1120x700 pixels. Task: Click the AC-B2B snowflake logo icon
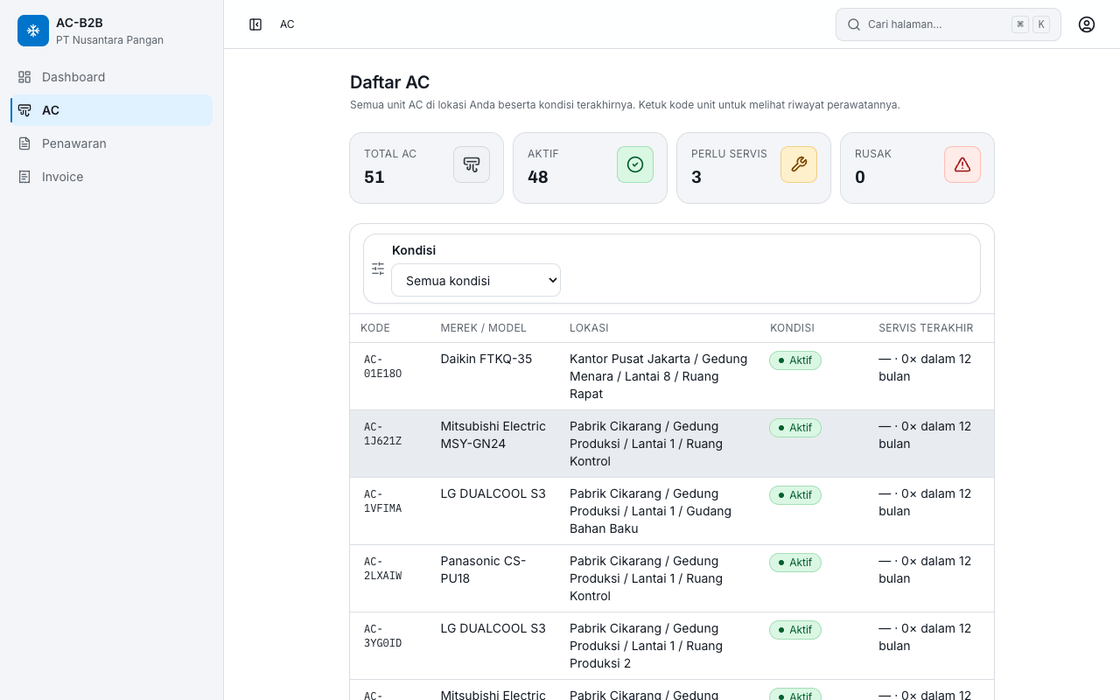[x=33, y=31]
